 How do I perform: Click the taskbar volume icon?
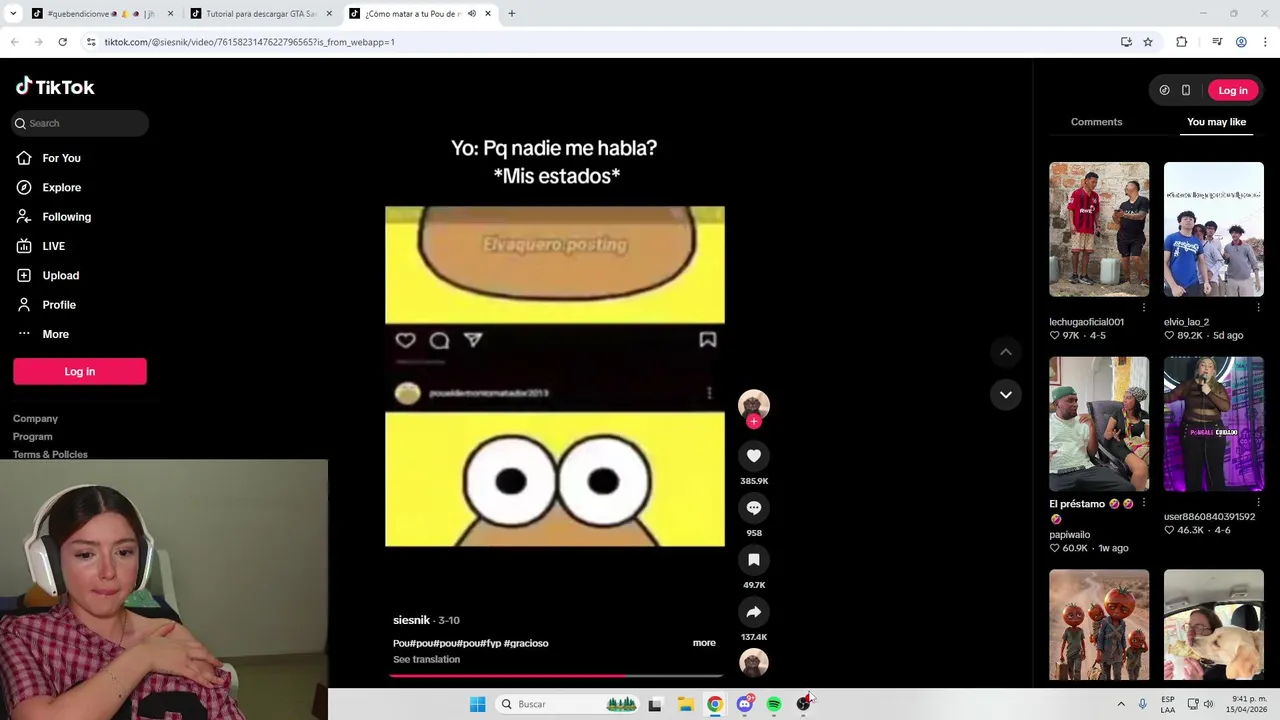pyautogui.click(x=1208, y=704)
